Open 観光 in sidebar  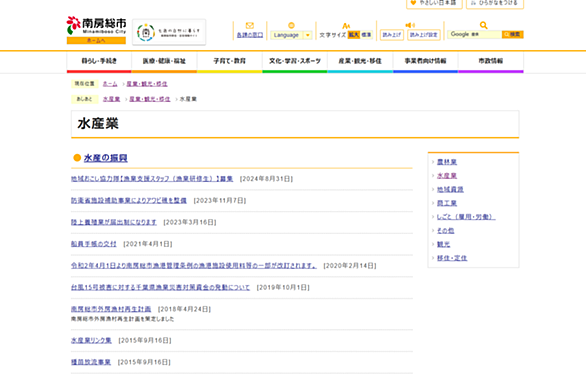tap(444, 245)
